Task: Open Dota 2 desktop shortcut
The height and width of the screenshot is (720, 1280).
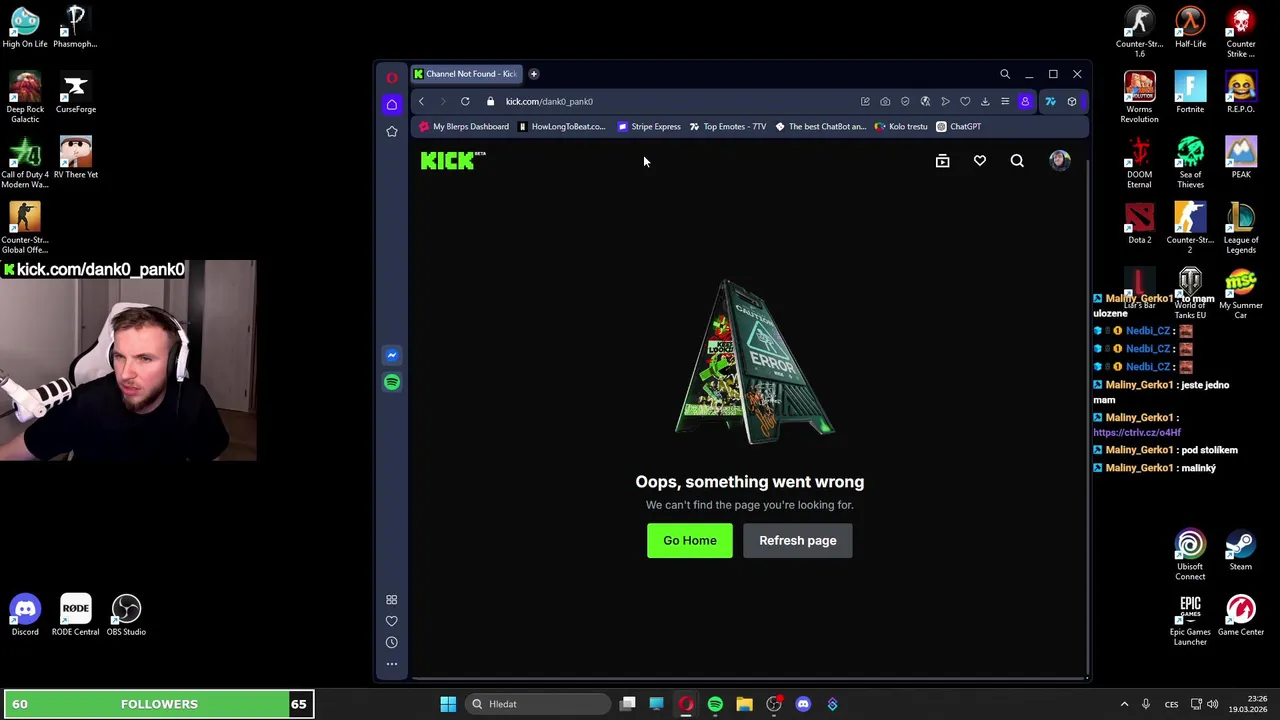Action: pos(1139,223)
